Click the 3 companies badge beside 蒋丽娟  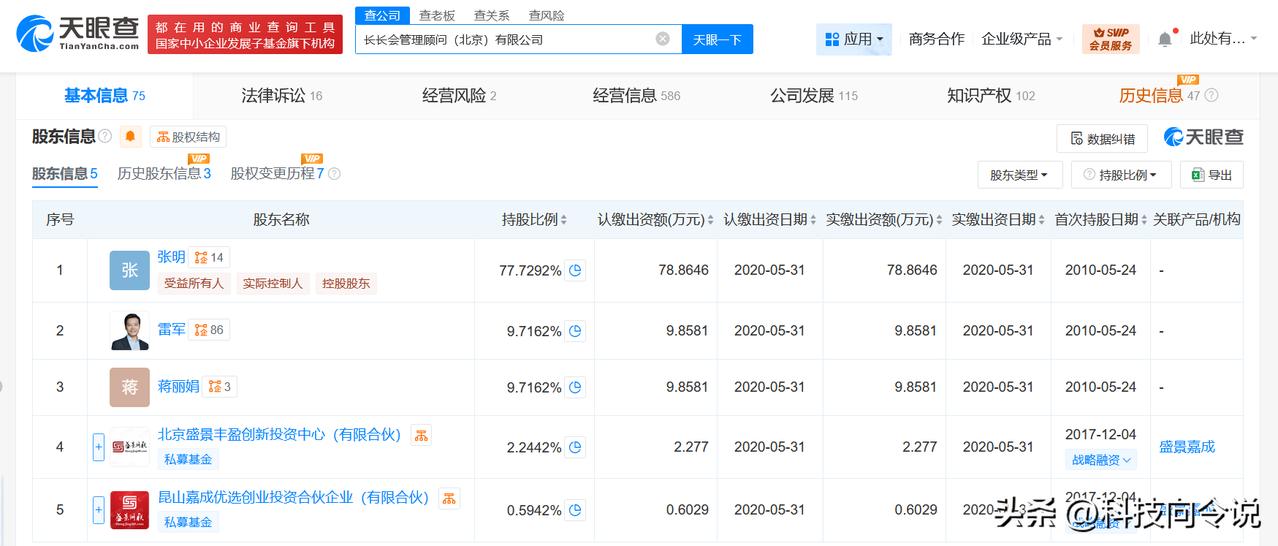tap(220, 386)
